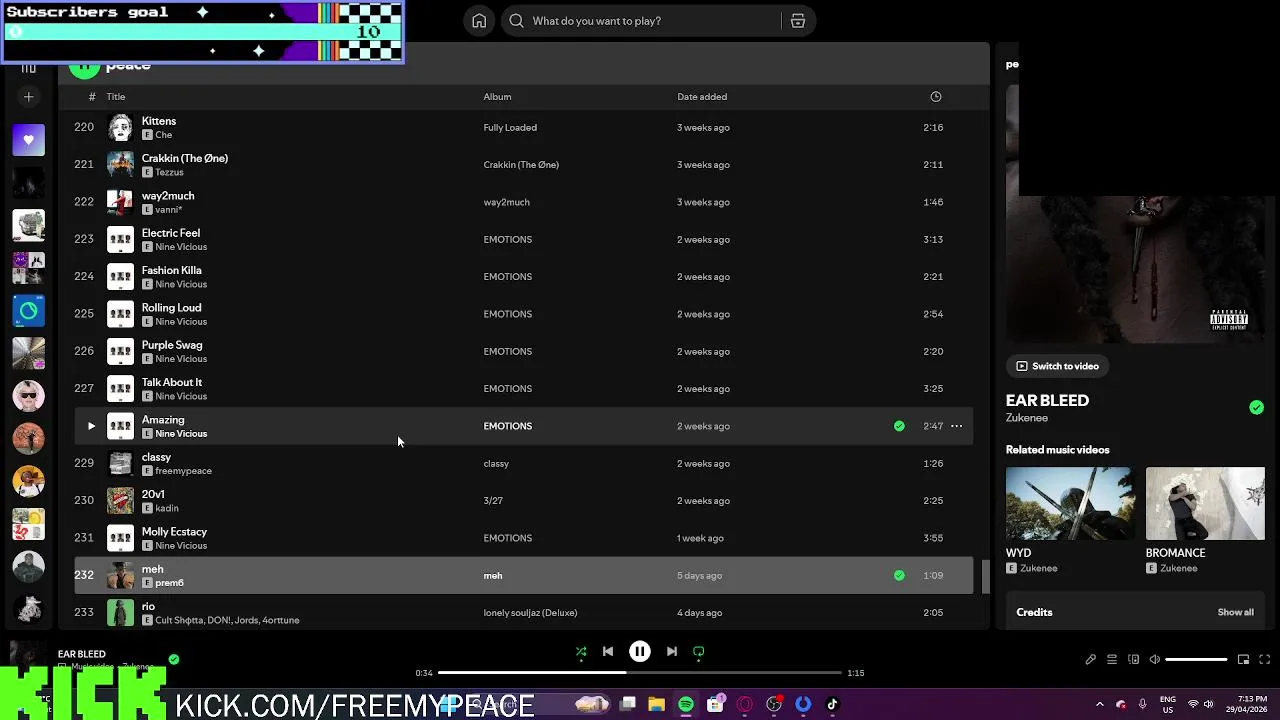The height and width of the screenshot is (720, 1280).
Task: Click the Switch to video button
Action: click(1057, 366)
